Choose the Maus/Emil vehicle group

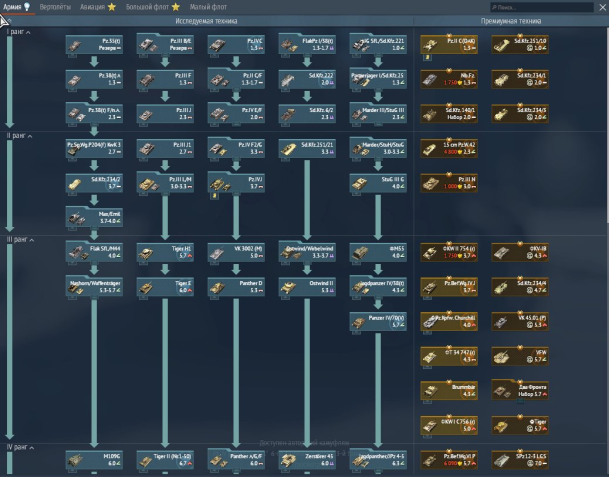pyautogui.click(x=94, y=217)
